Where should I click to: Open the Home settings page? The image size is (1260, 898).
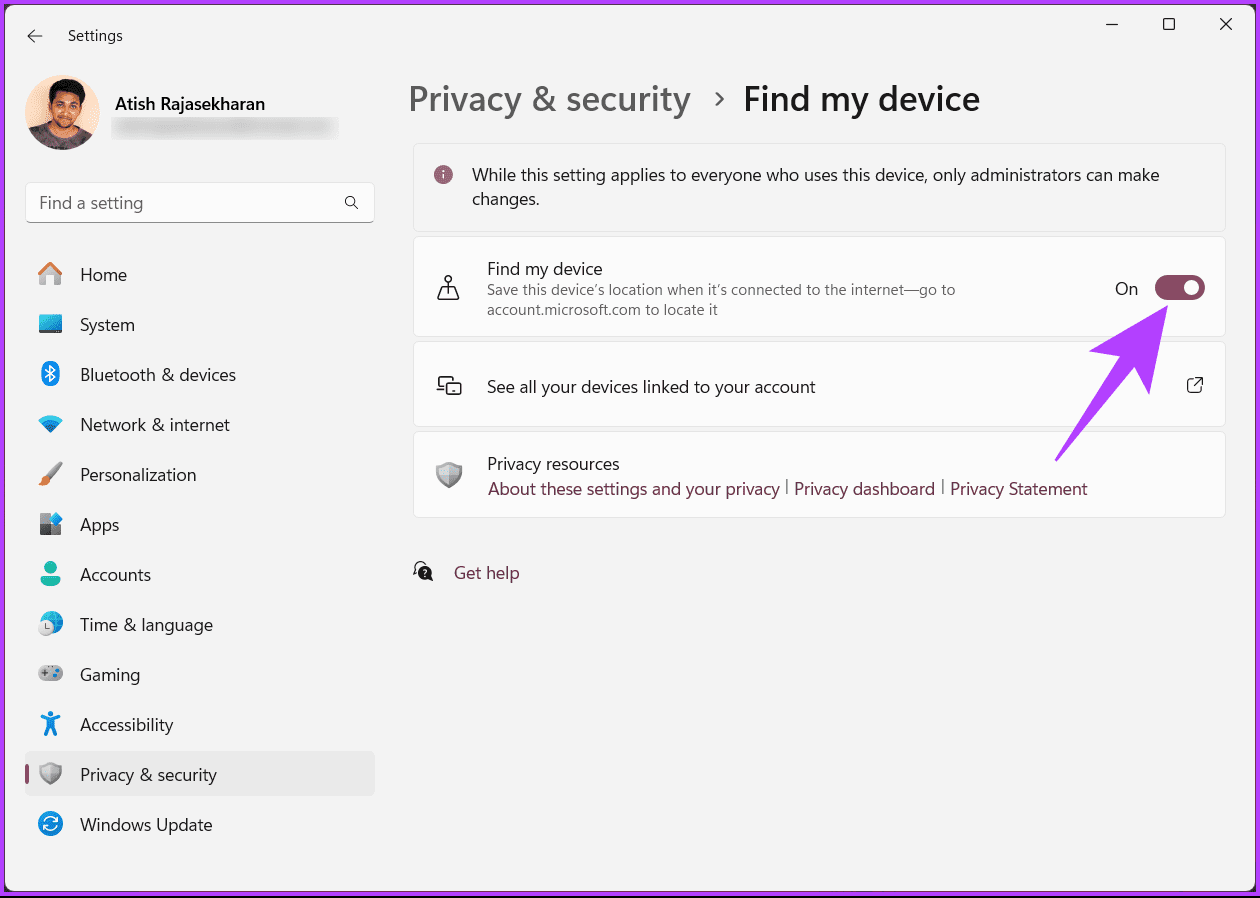tap(200, 275)
